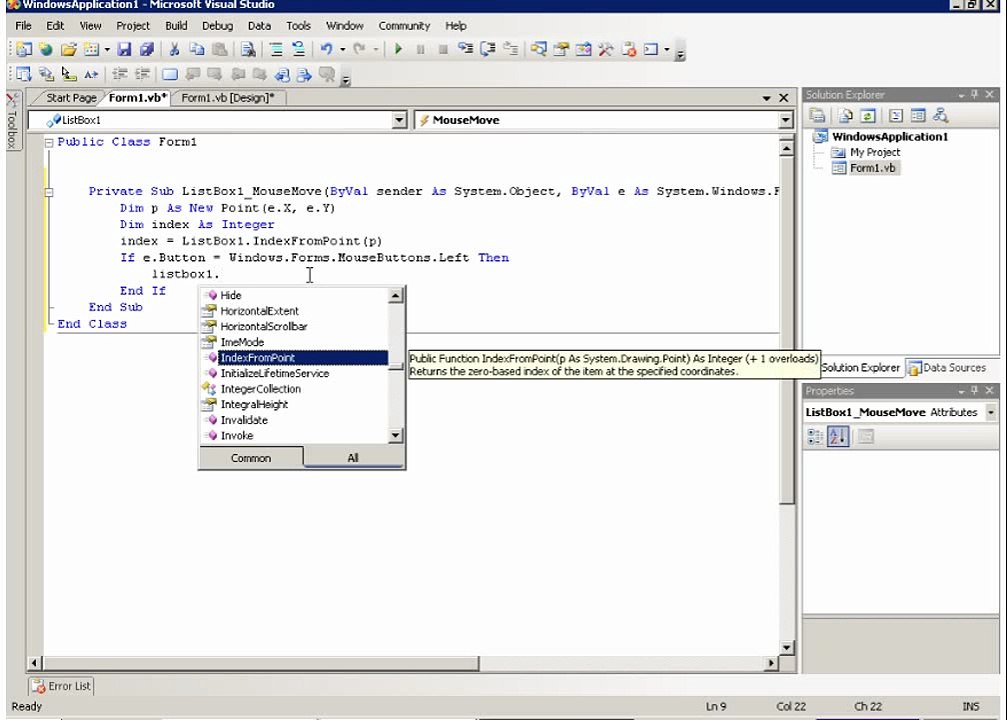
Task: Collapse the ListBox1_MouseMove sub
Action: pos(49,192)
